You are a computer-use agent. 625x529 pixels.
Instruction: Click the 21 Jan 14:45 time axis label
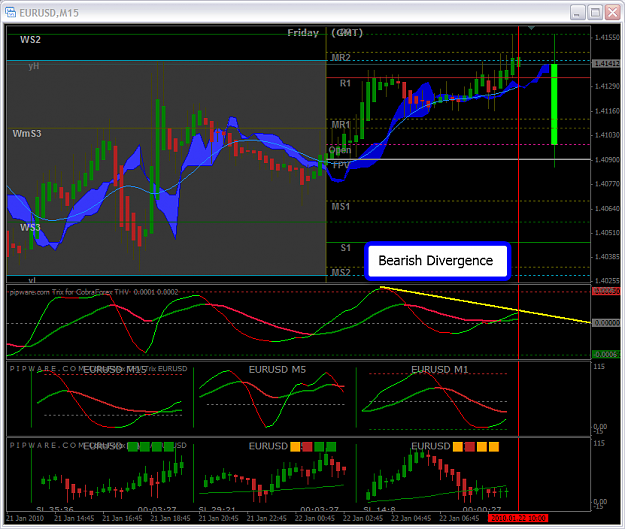(x=74, y=518)
